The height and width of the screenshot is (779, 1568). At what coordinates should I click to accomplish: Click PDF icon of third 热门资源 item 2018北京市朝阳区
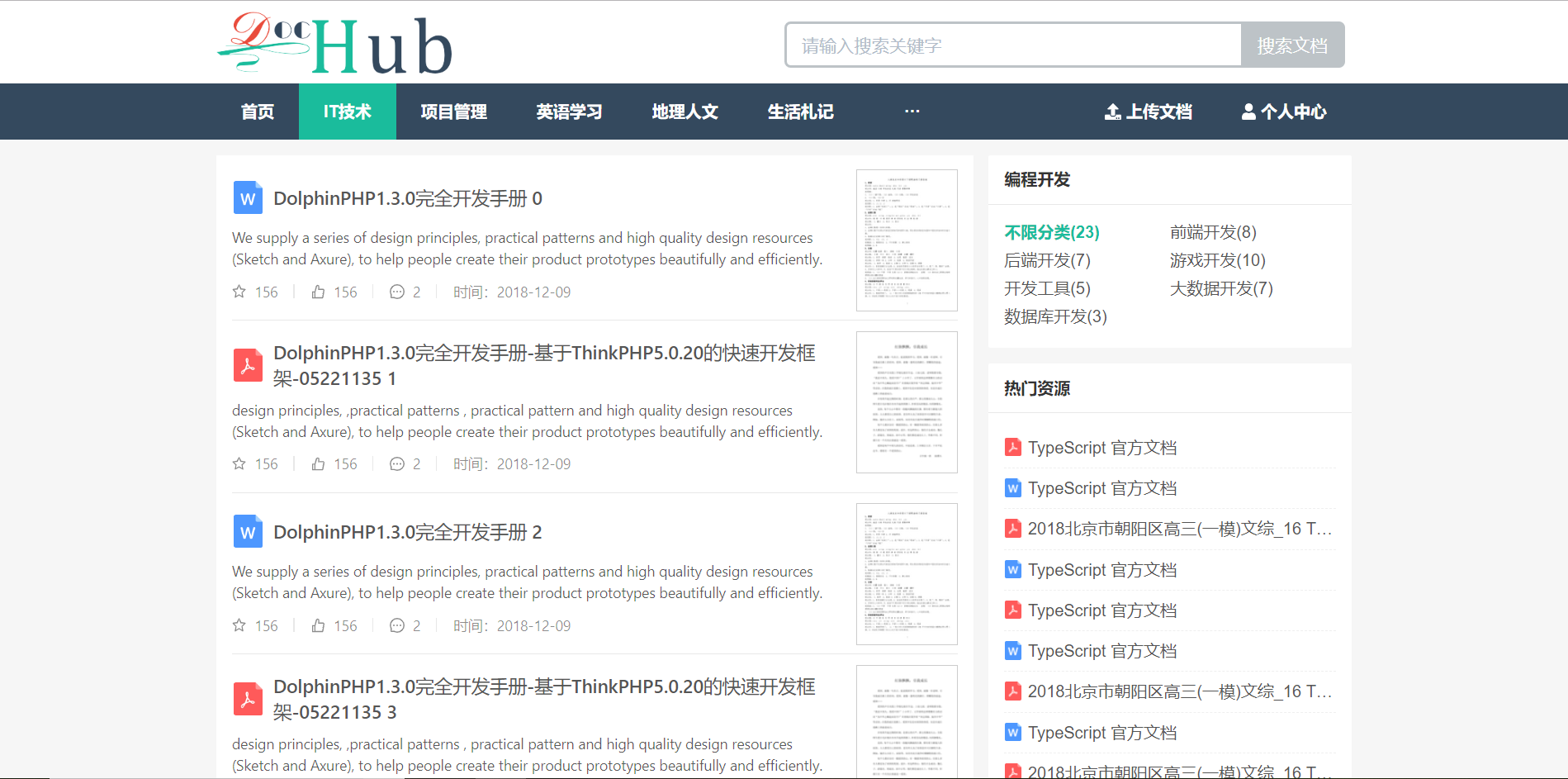click(1013, 528)
